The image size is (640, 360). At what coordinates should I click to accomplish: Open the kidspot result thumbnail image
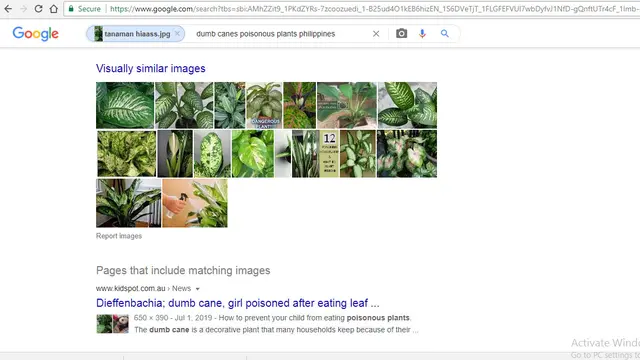pos(112,324)
